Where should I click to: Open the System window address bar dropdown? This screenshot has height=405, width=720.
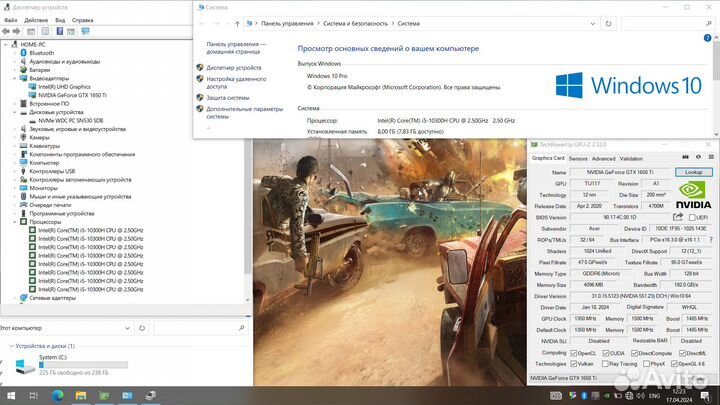click(x=593, y=23)
